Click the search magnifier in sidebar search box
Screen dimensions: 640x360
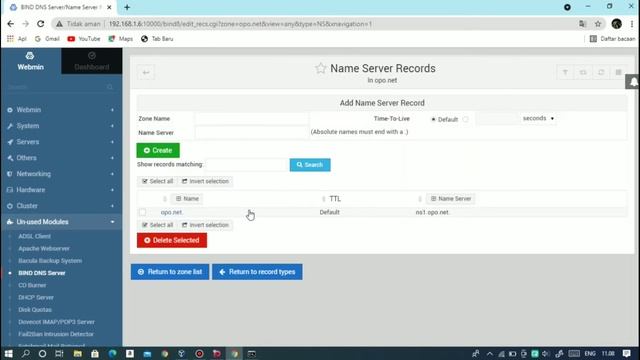click(109, 87)
